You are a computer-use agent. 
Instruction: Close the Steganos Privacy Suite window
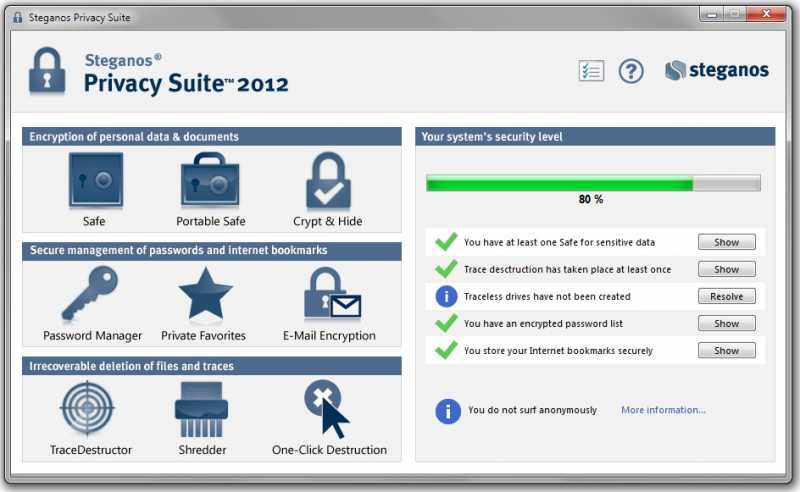point(766,14)
